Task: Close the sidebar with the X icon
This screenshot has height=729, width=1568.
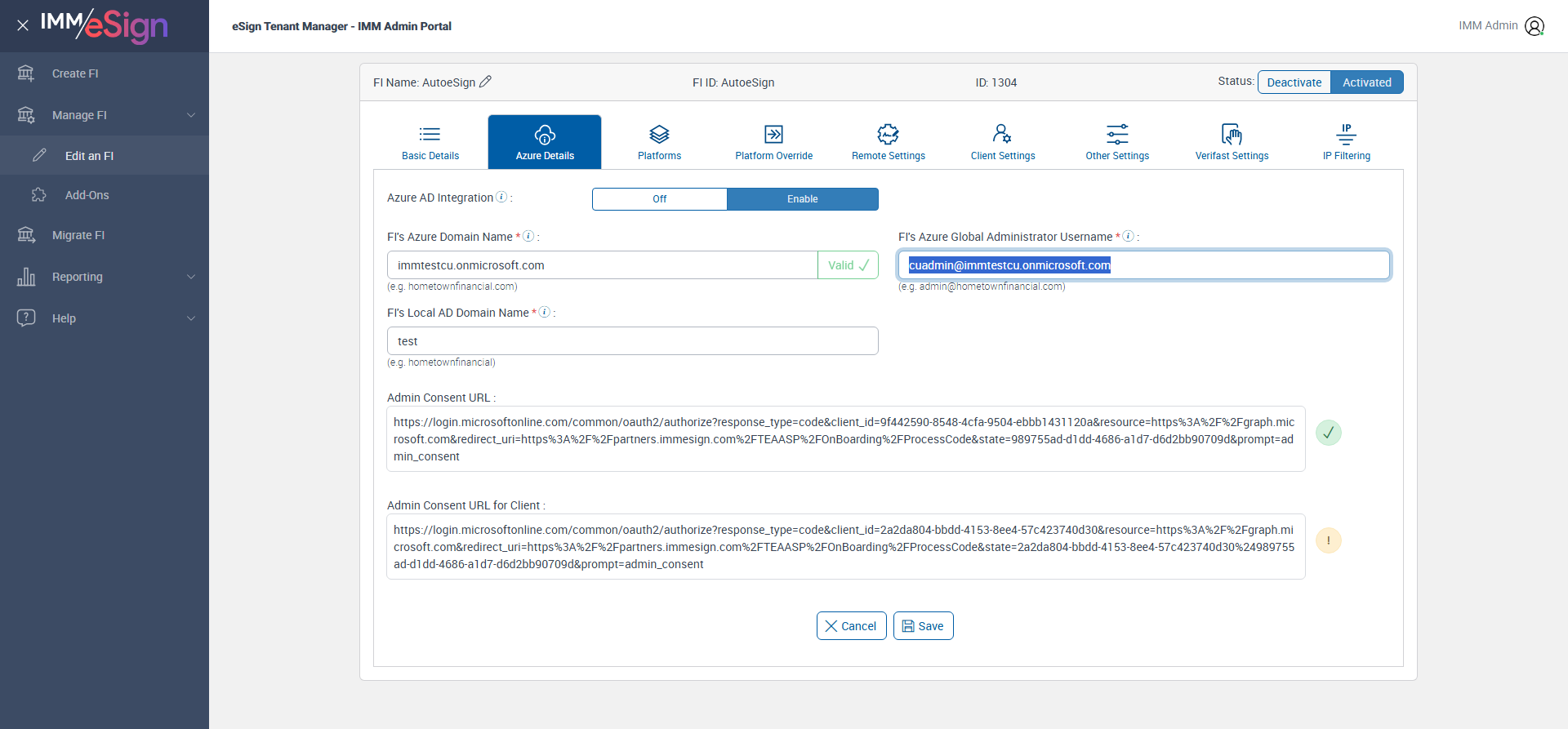Action: click(23, 25)
